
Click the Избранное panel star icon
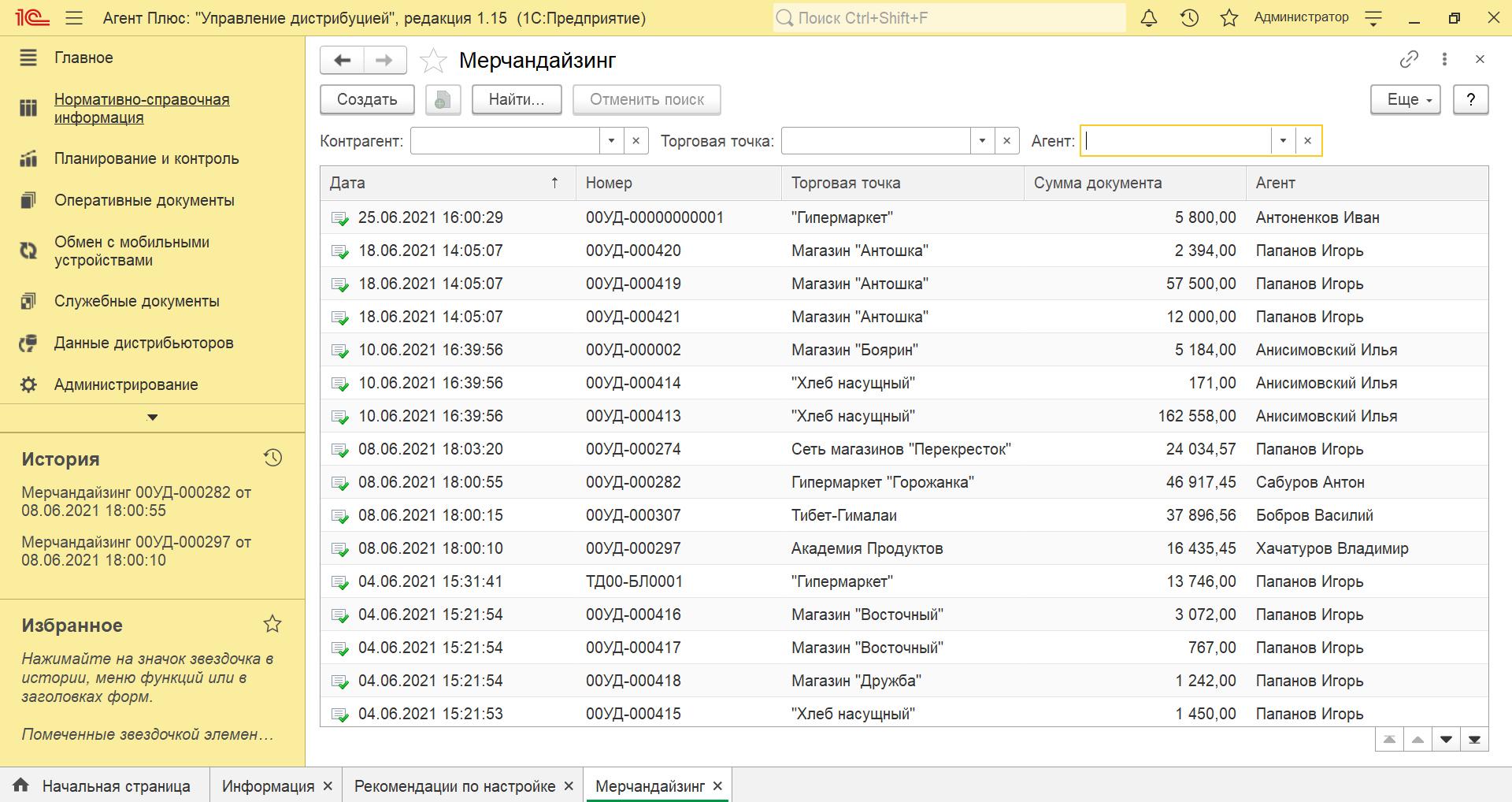(272, 624)
